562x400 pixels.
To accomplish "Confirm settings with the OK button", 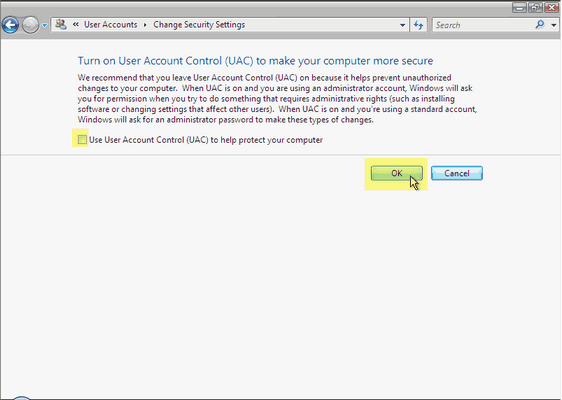I will (396, 173).
